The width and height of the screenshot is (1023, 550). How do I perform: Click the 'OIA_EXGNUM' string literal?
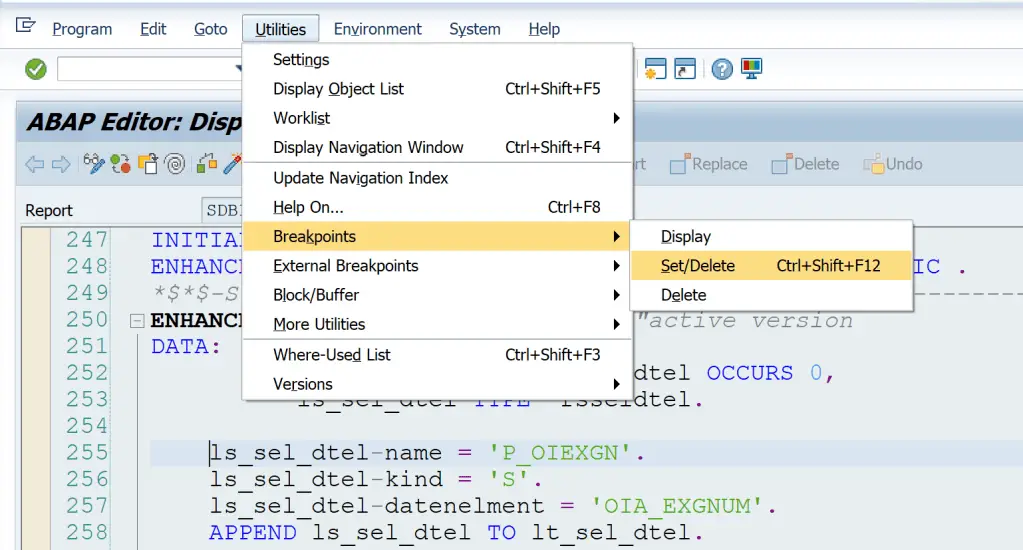(x=677, y=506)
